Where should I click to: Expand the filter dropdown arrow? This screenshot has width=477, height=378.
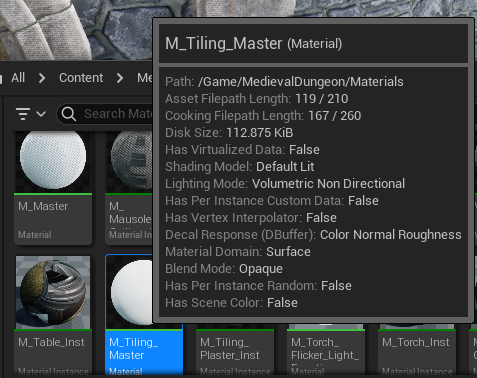pyautogui.click(x=41, y=114)
